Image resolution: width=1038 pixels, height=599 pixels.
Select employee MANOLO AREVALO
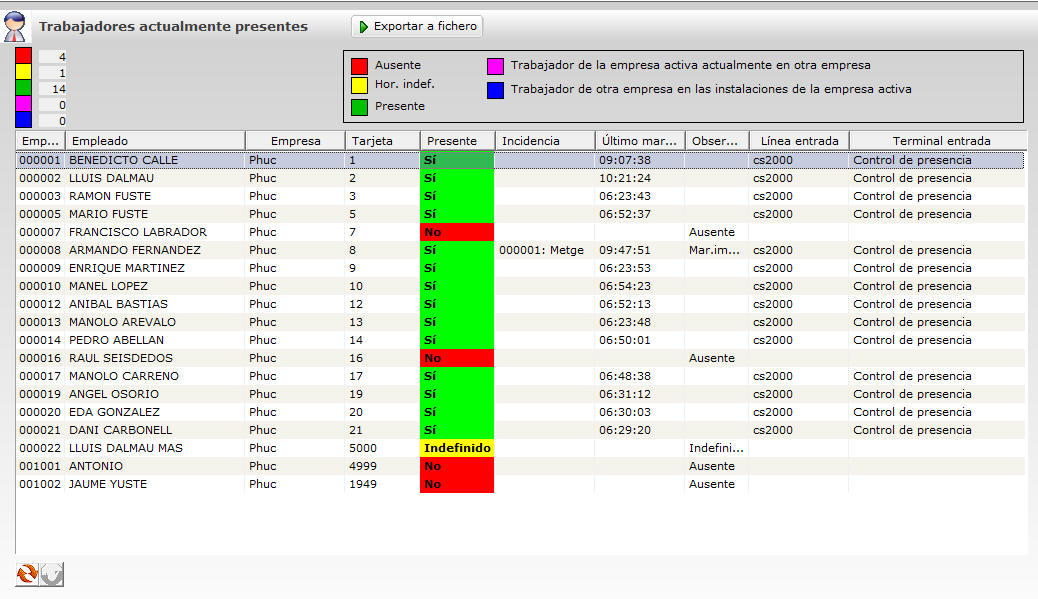[x=122, y=322]
